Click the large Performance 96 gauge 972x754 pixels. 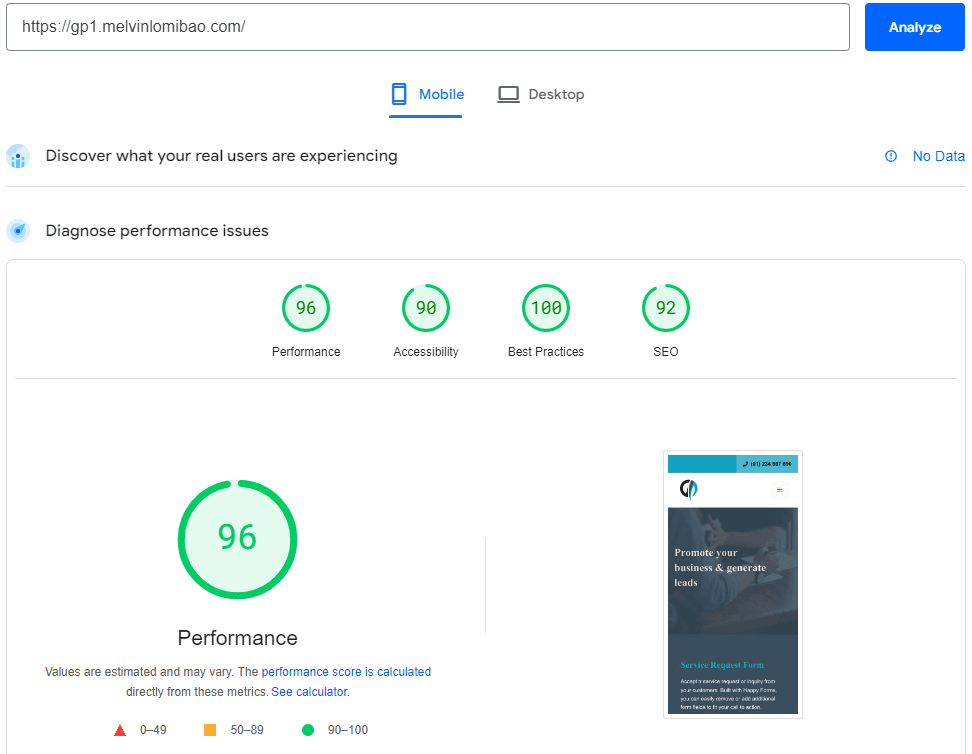[238, 539]
